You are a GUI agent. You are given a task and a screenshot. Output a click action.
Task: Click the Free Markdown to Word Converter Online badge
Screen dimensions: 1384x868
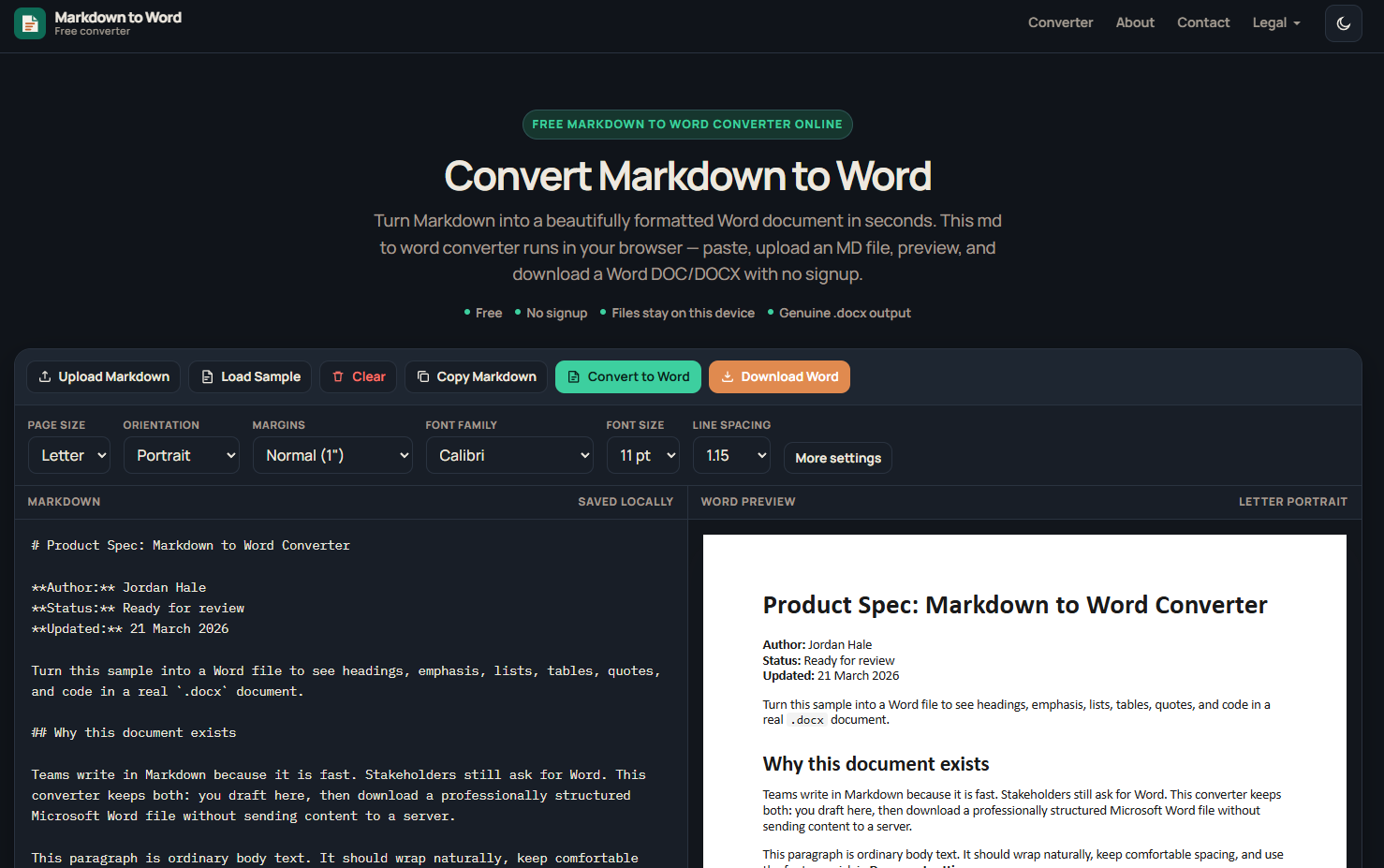coord(687,125)
